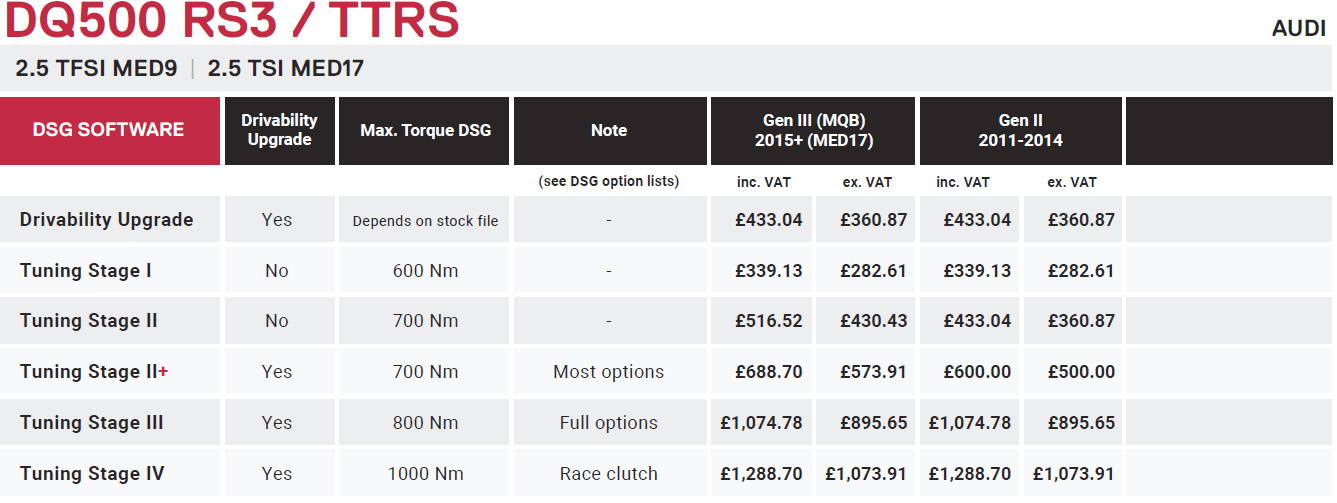The height and width of the screenshot is (503, 1337).
Task: Click the 2.5 TSI MED17 engine label
Action: 286,69
